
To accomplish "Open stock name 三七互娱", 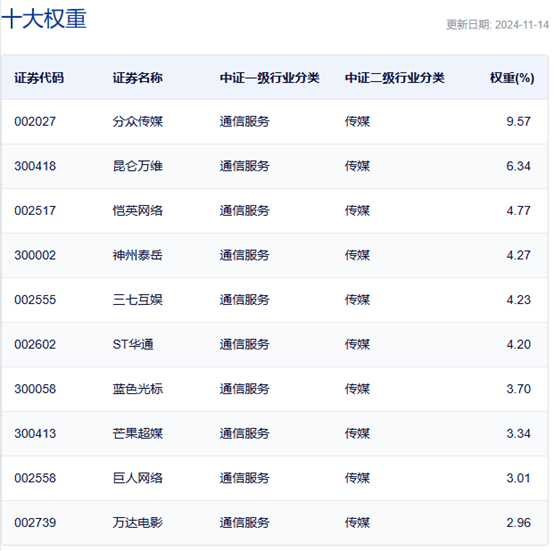I will pyautogui.click(x=137, y=300).
